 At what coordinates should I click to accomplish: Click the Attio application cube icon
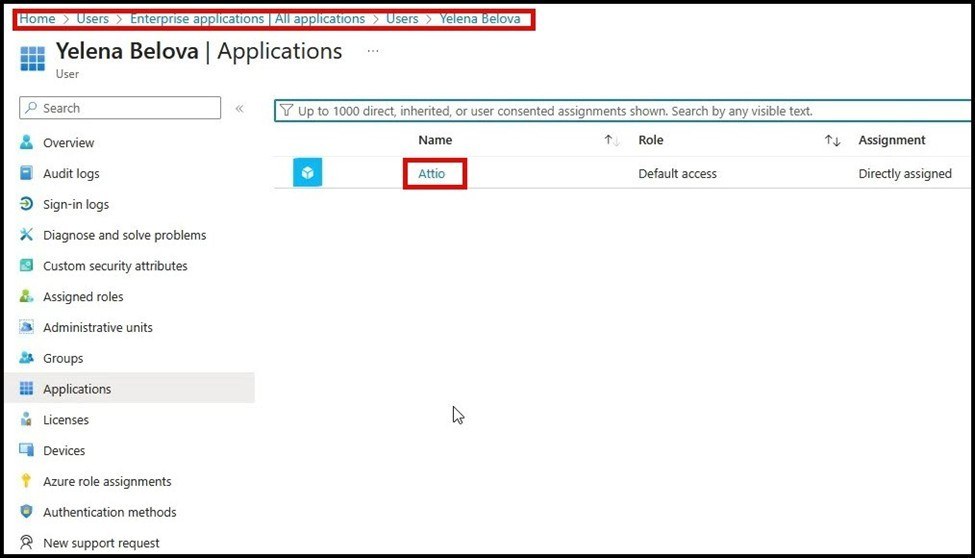point(308,174)
